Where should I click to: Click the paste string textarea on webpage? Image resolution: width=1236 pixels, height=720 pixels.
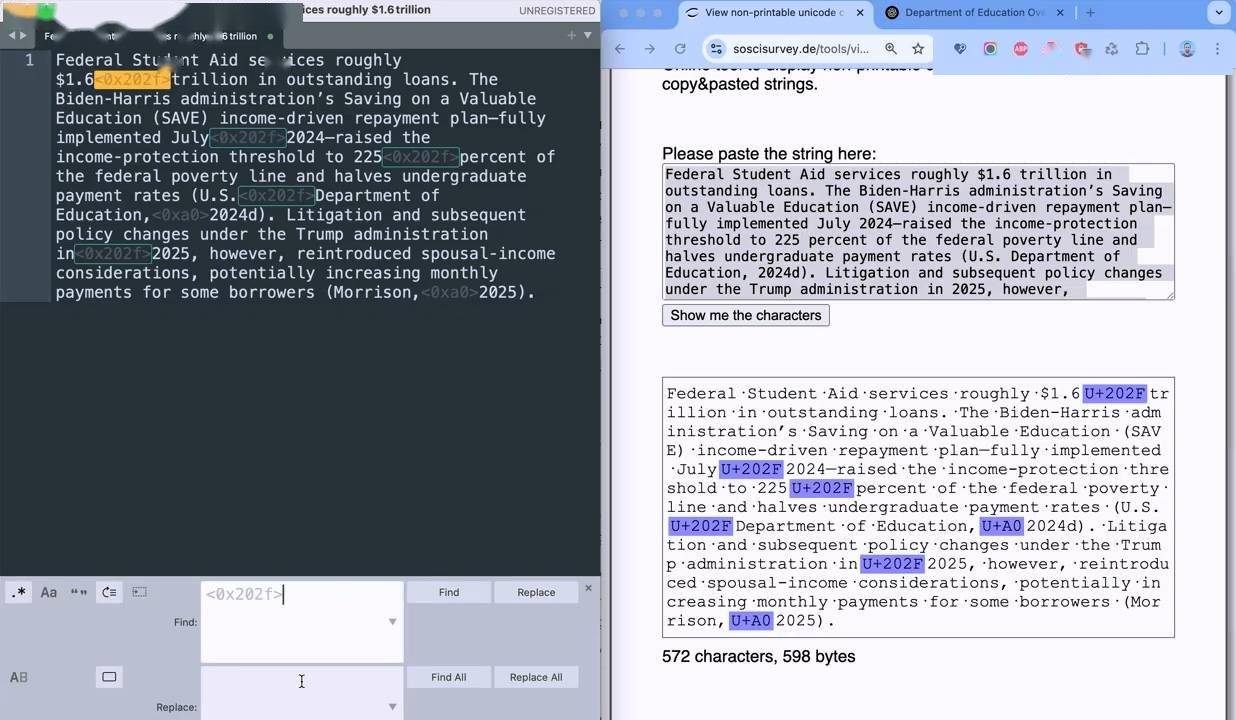point(918,231)
